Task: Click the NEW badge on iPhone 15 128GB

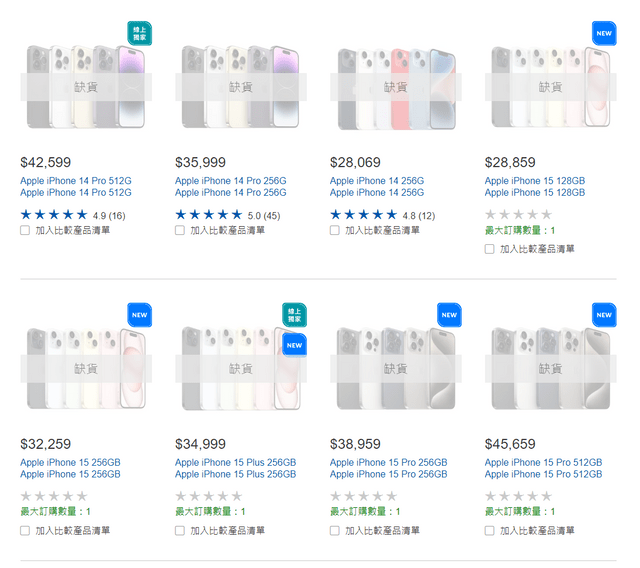Action: tap(604, 33)
